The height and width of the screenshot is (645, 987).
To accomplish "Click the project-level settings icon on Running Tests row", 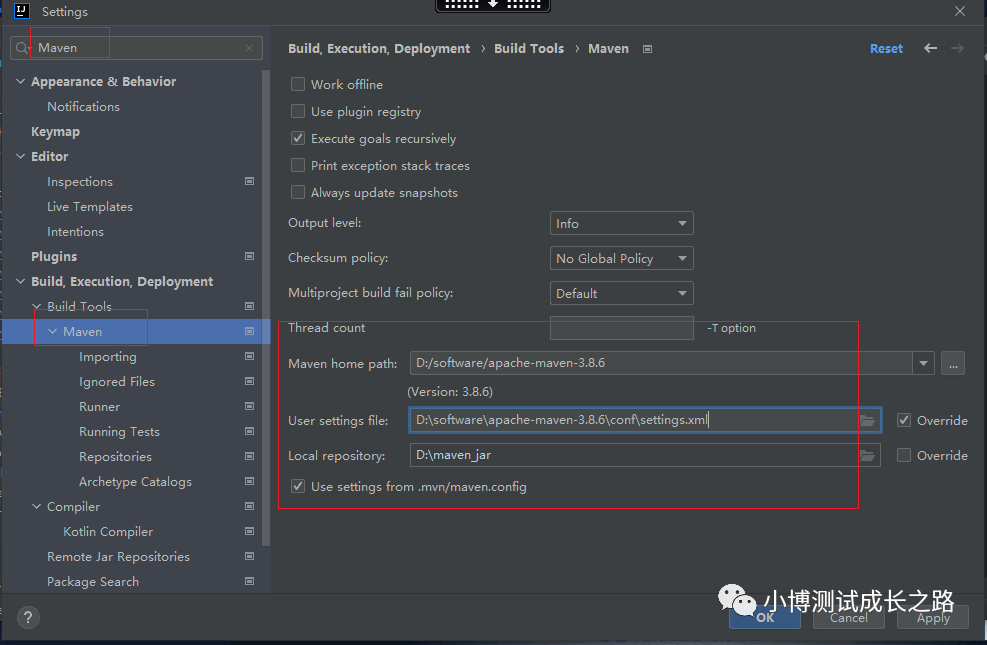I will [x=249, y=431].
